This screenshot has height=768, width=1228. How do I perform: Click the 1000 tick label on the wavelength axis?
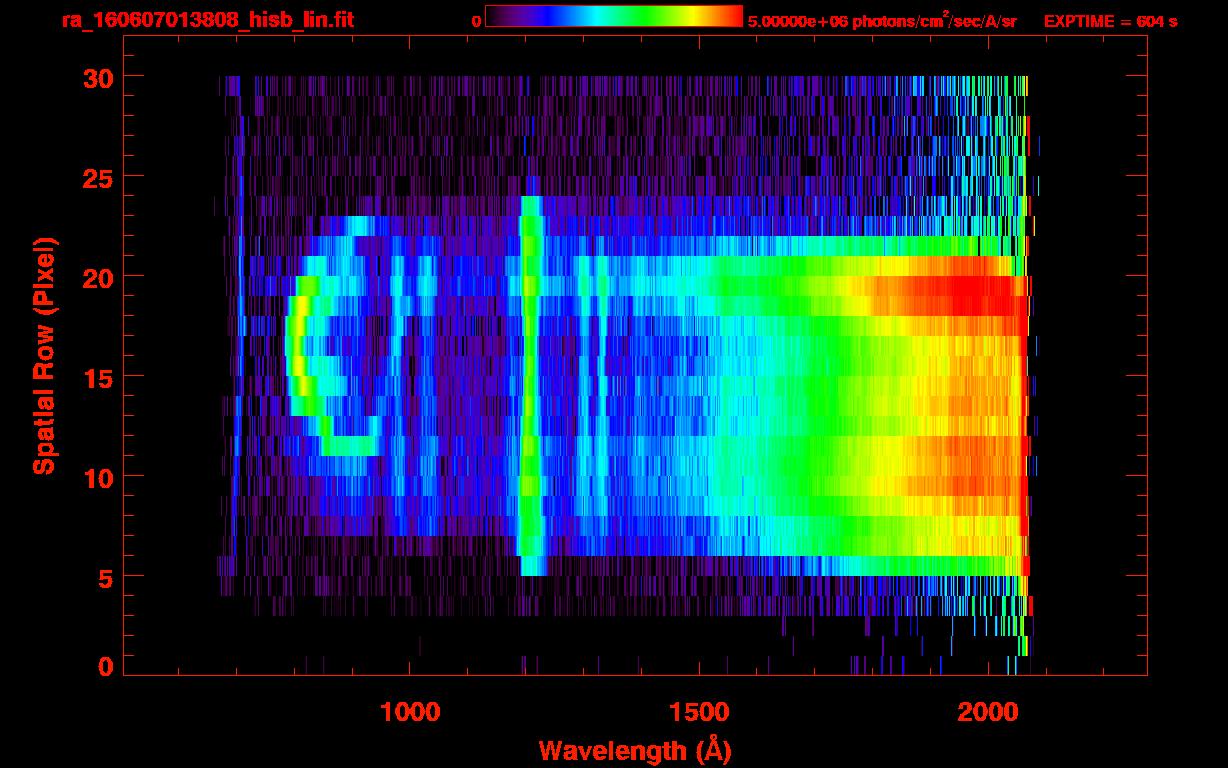pos(410,712)
